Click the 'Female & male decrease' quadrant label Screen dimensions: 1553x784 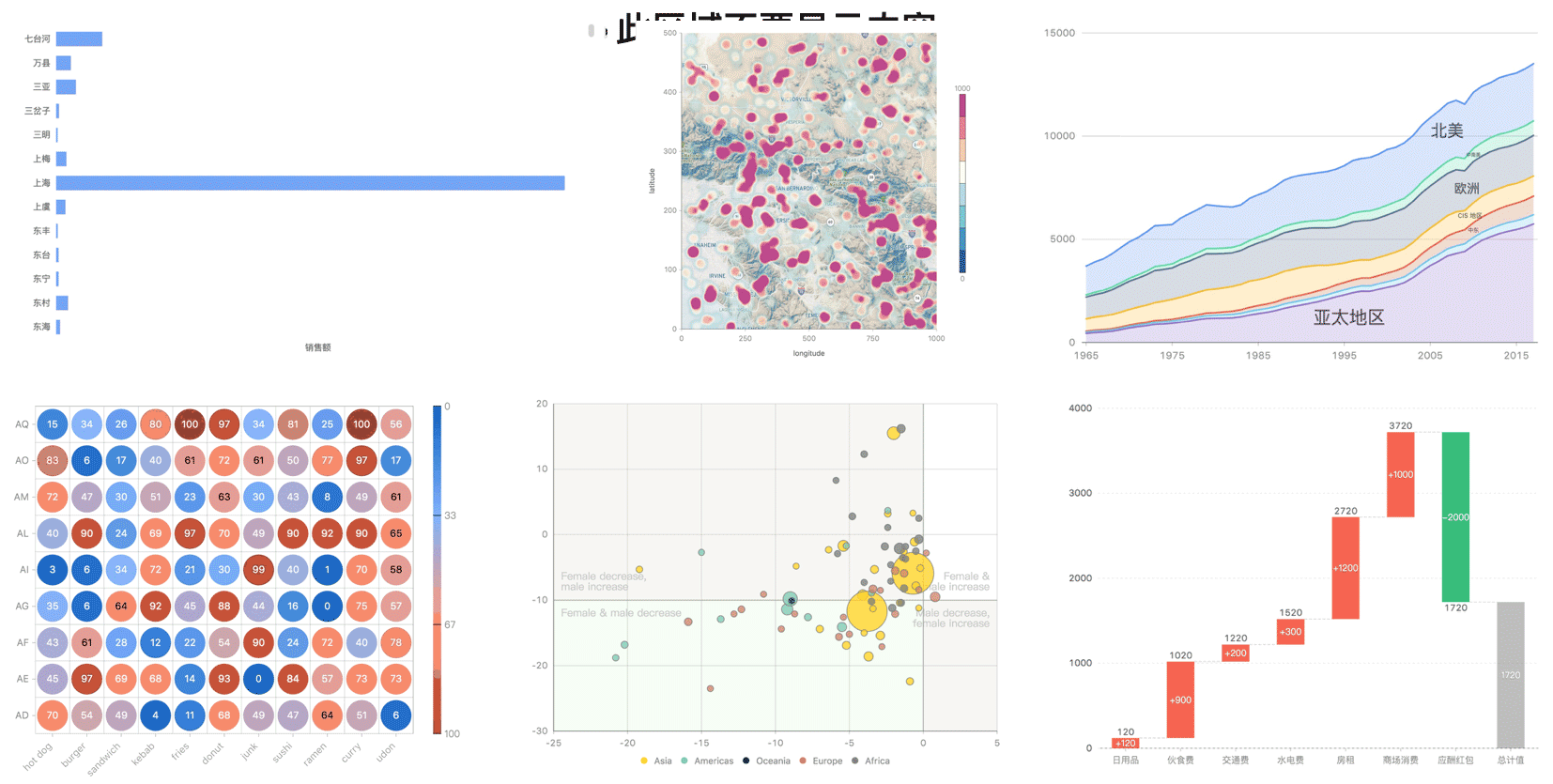(x=621, y=613)
